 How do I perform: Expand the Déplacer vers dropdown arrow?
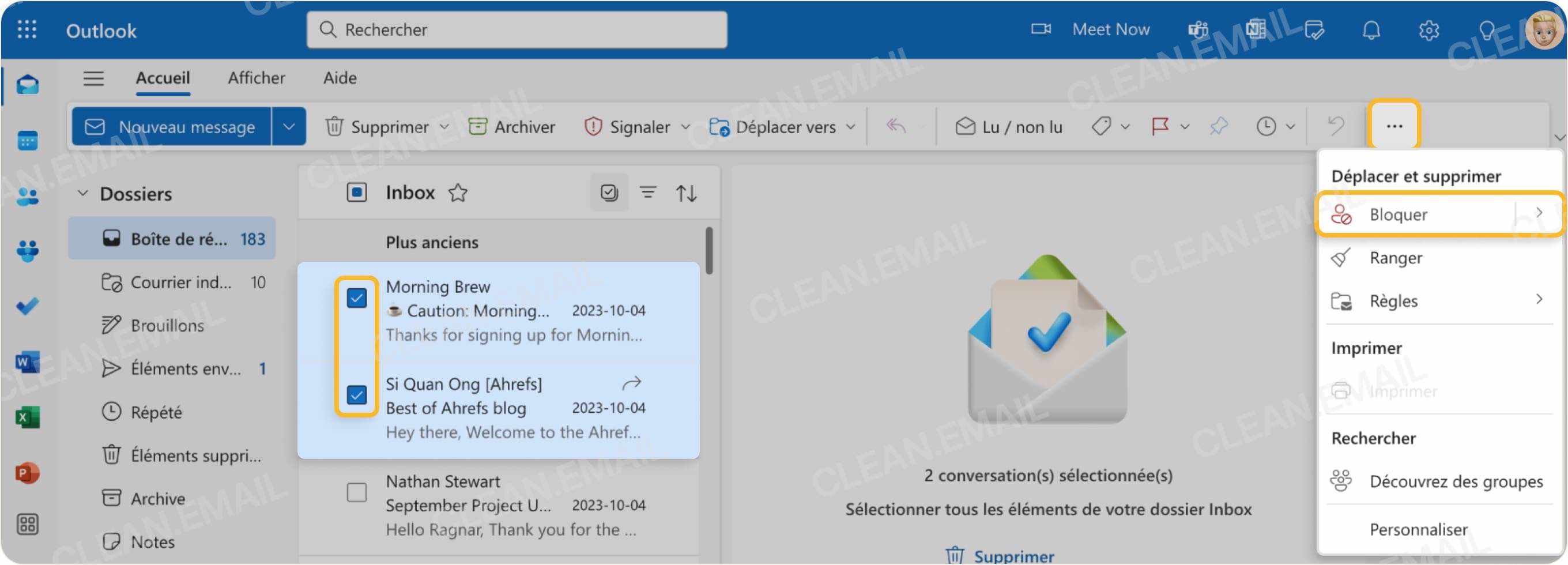pyautogui.click(x=850, y=127)
